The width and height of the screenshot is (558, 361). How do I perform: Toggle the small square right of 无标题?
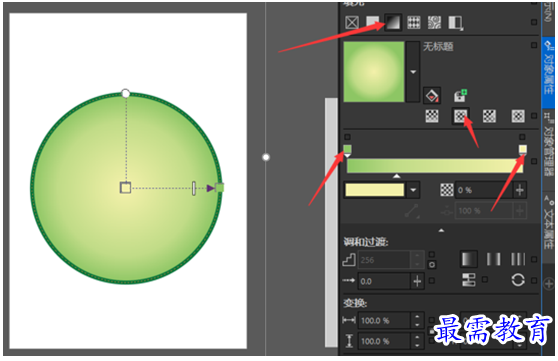click(534, 45)
